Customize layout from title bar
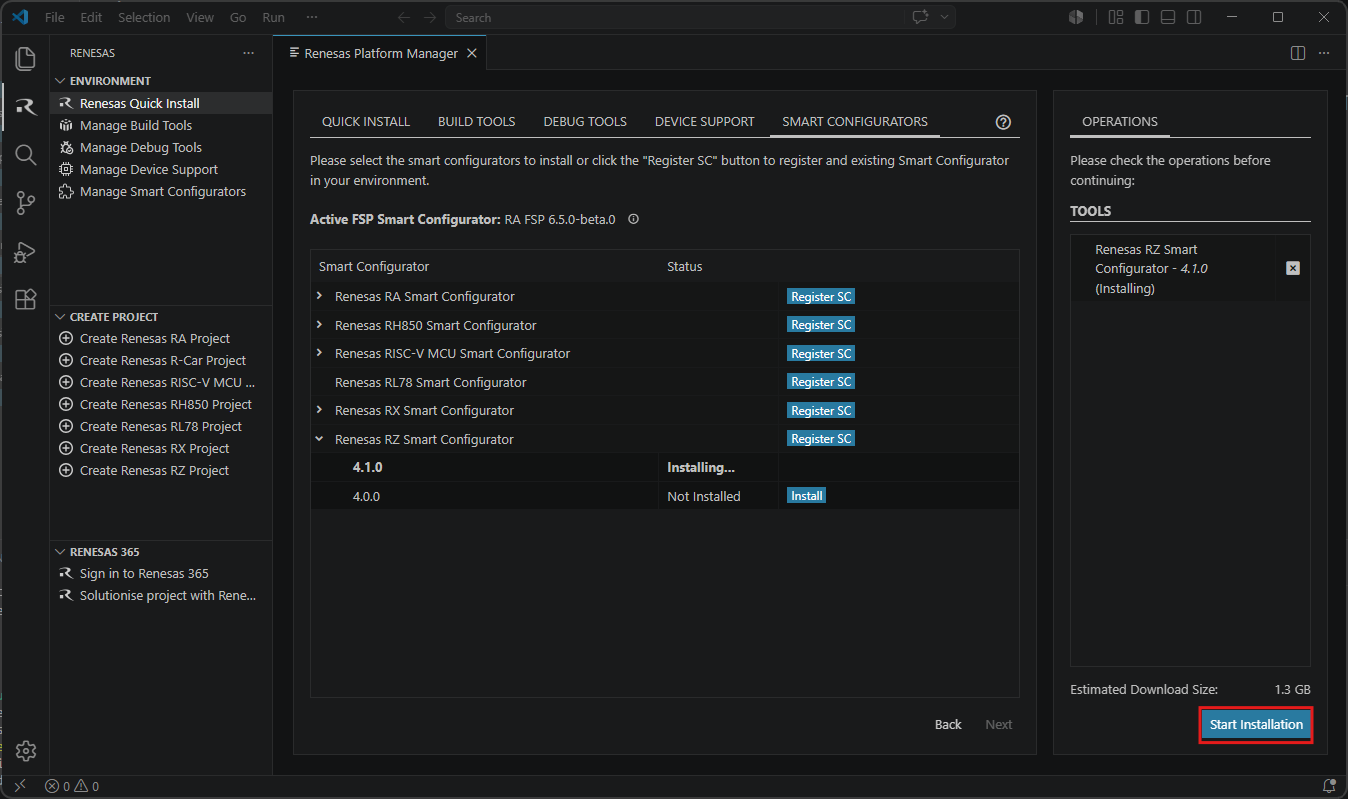 point(1116,17)
